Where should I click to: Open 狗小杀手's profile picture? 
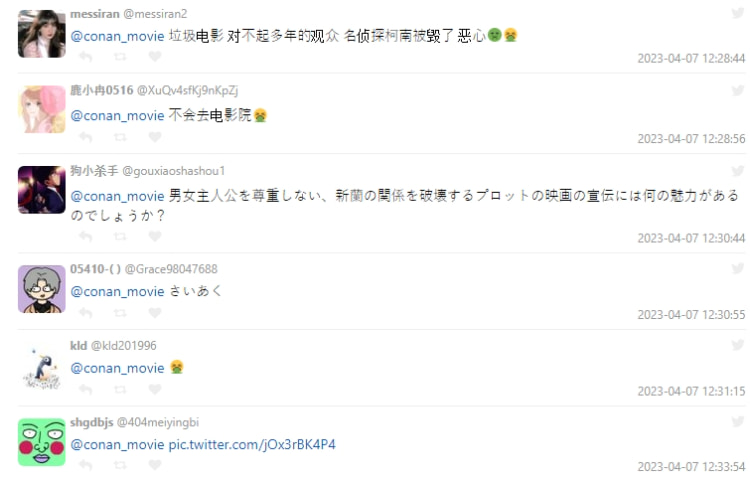pyautogui.click(x=42, y=190)
